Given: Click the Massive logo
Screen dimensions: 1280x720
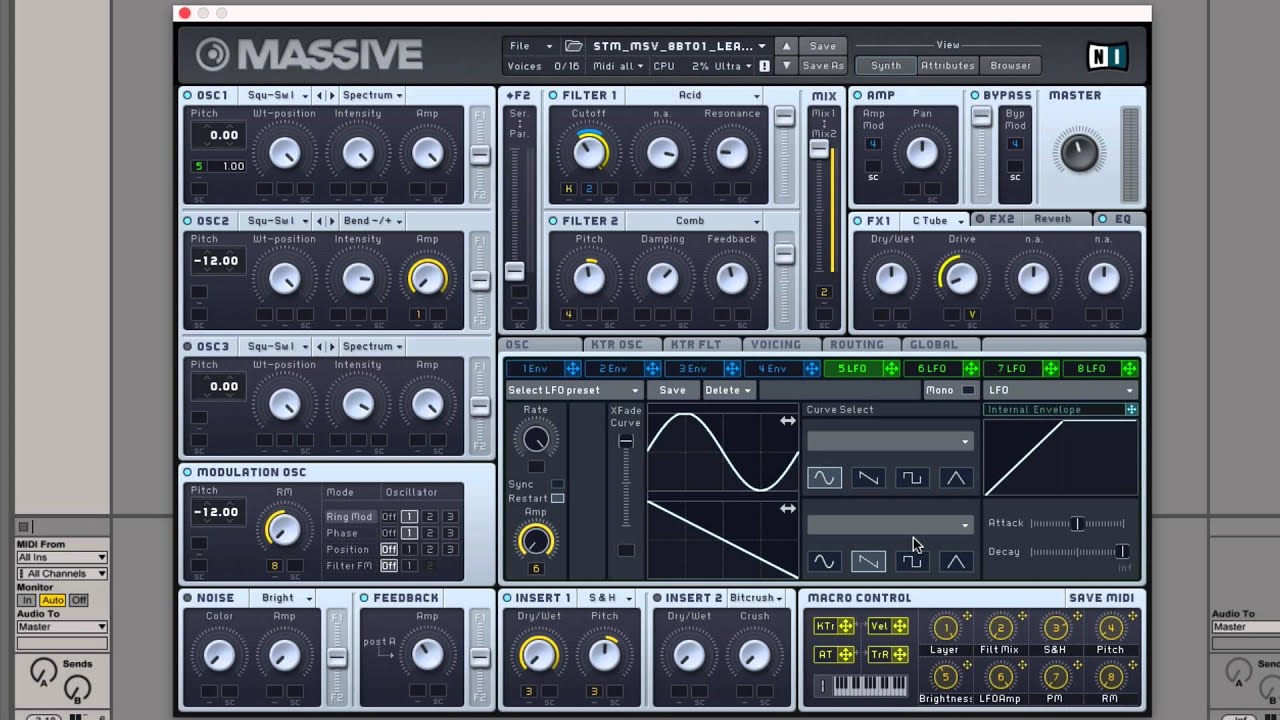Looking at the screenshot, I should pos(309,54).
